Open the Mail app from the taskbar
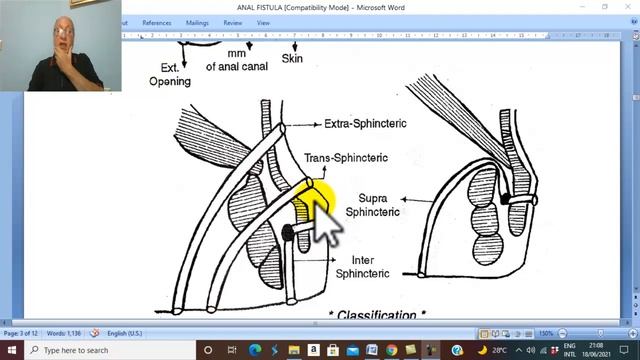The image size is (640, 360). point(353,350)
